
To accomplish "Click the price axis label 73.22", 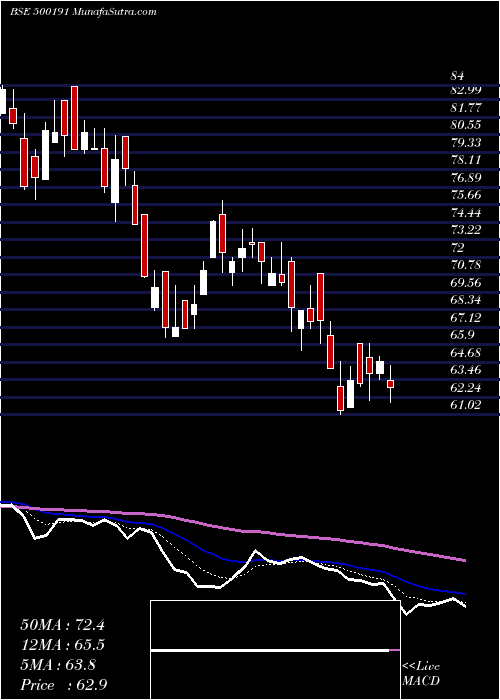I will pos(466,230).
